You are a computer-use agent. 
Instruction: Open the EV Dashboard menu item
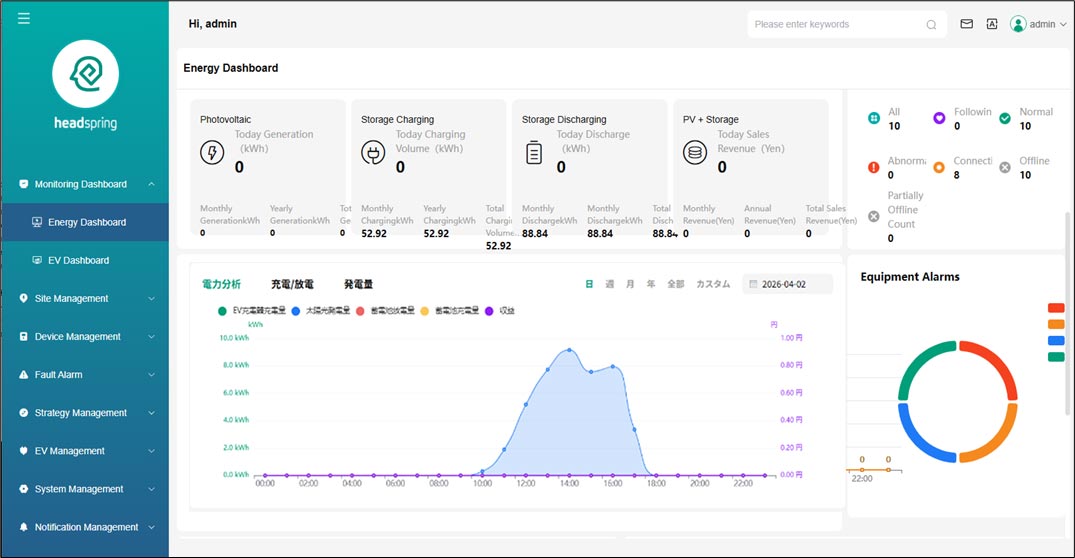click(x=78, y=260)
